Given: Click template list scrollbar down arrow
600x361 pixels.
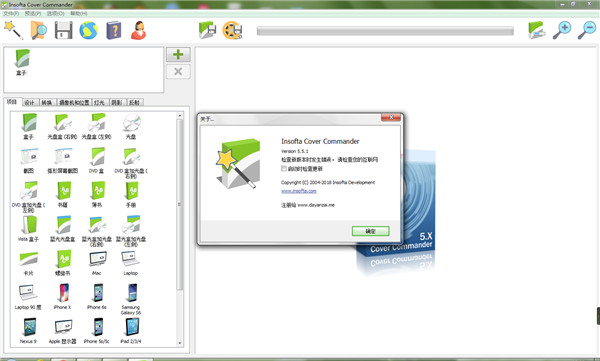Looking at the screenshot, I should (x=179, y=343).
